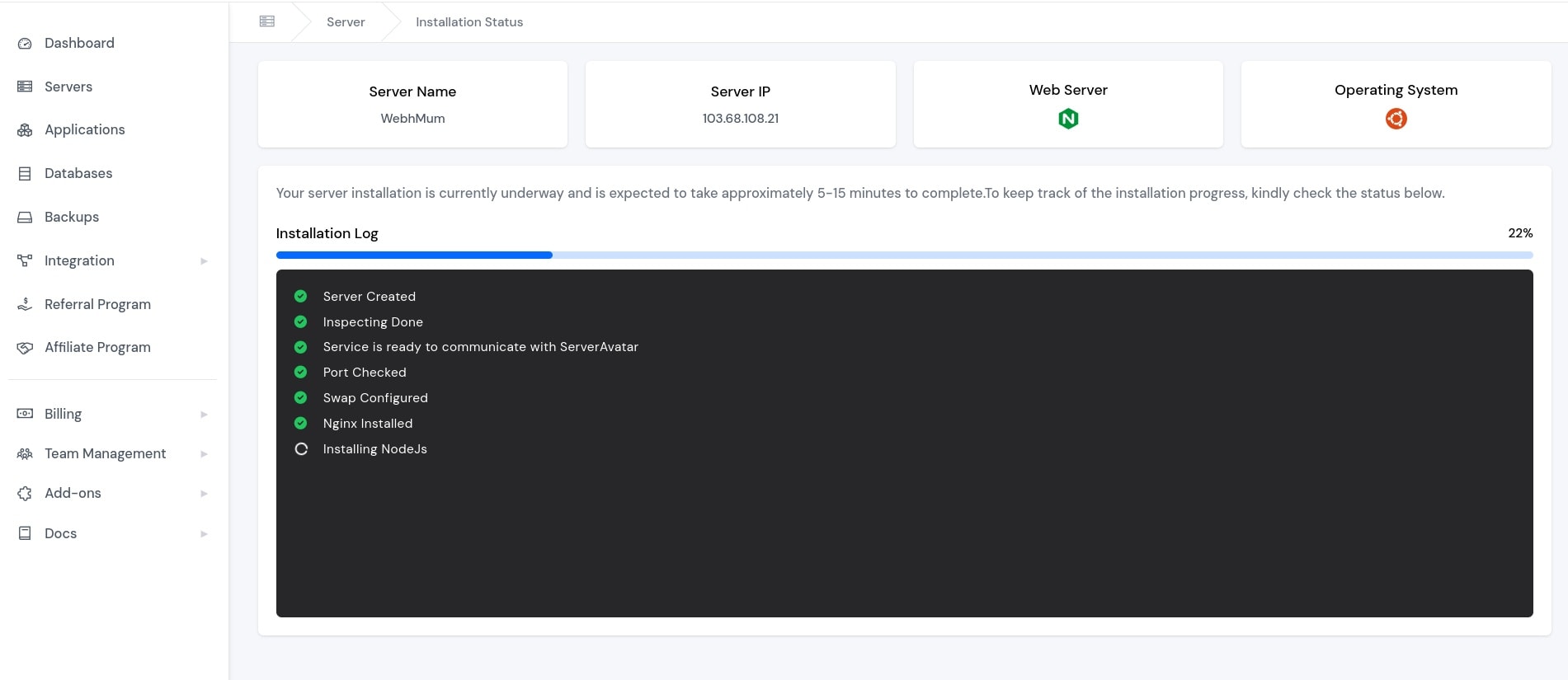Click the Service is ready to communicate text

click(x=481, y=347)
